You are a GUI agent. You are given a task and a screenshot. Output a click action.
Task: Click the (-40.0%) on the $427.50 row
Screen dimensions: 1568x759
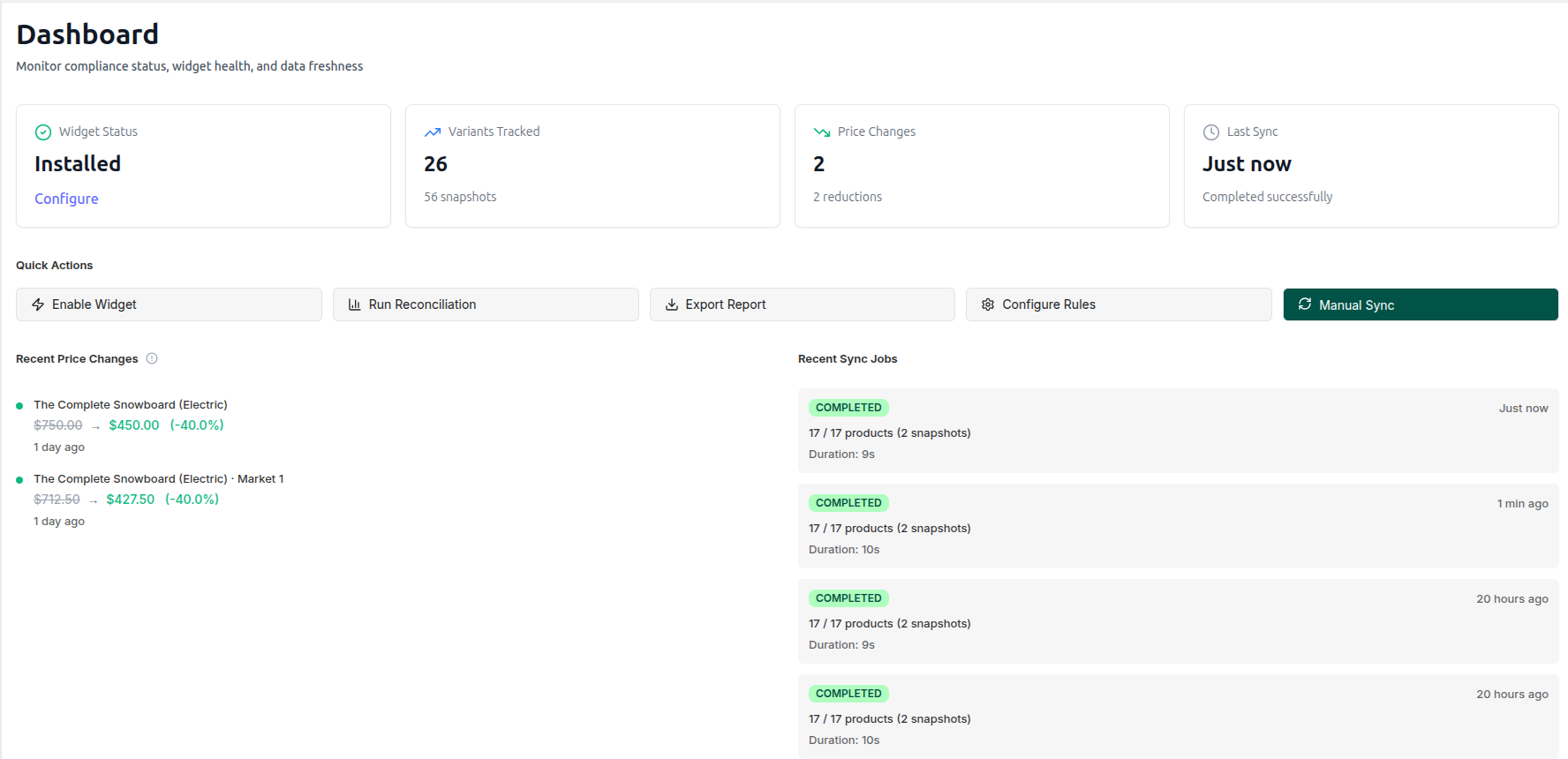click(x=192, y=500)
